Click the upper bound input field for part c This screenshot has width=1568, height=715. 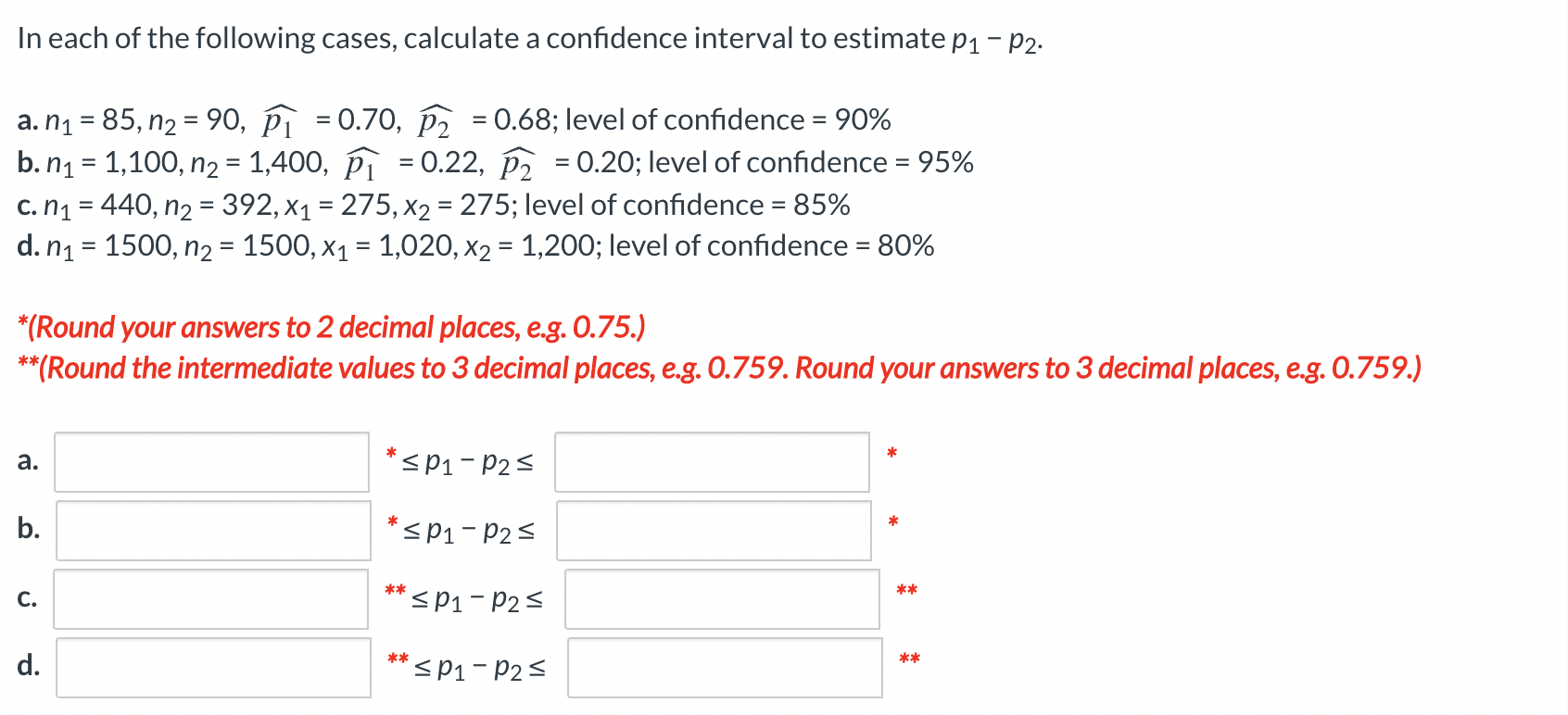pos(722,599)
